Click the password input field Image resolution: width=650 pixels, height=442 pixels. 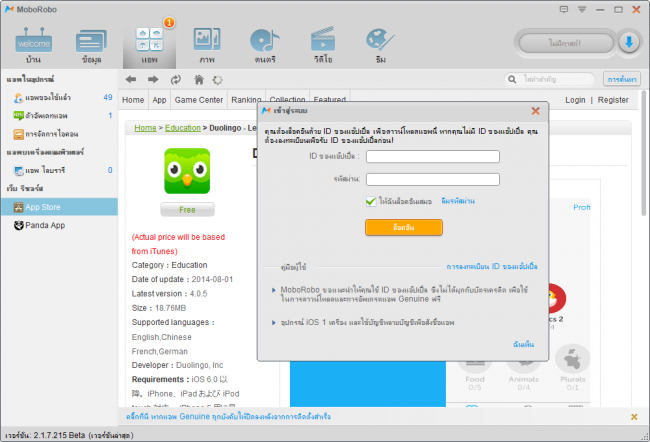pyautogui.click(x=433, y=180)
